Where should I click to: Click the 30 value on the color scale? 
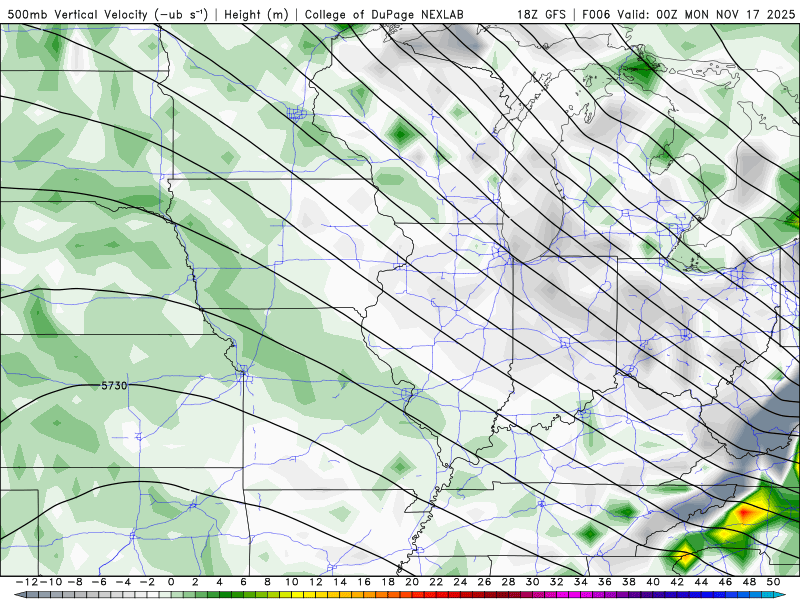pos(533,582)
